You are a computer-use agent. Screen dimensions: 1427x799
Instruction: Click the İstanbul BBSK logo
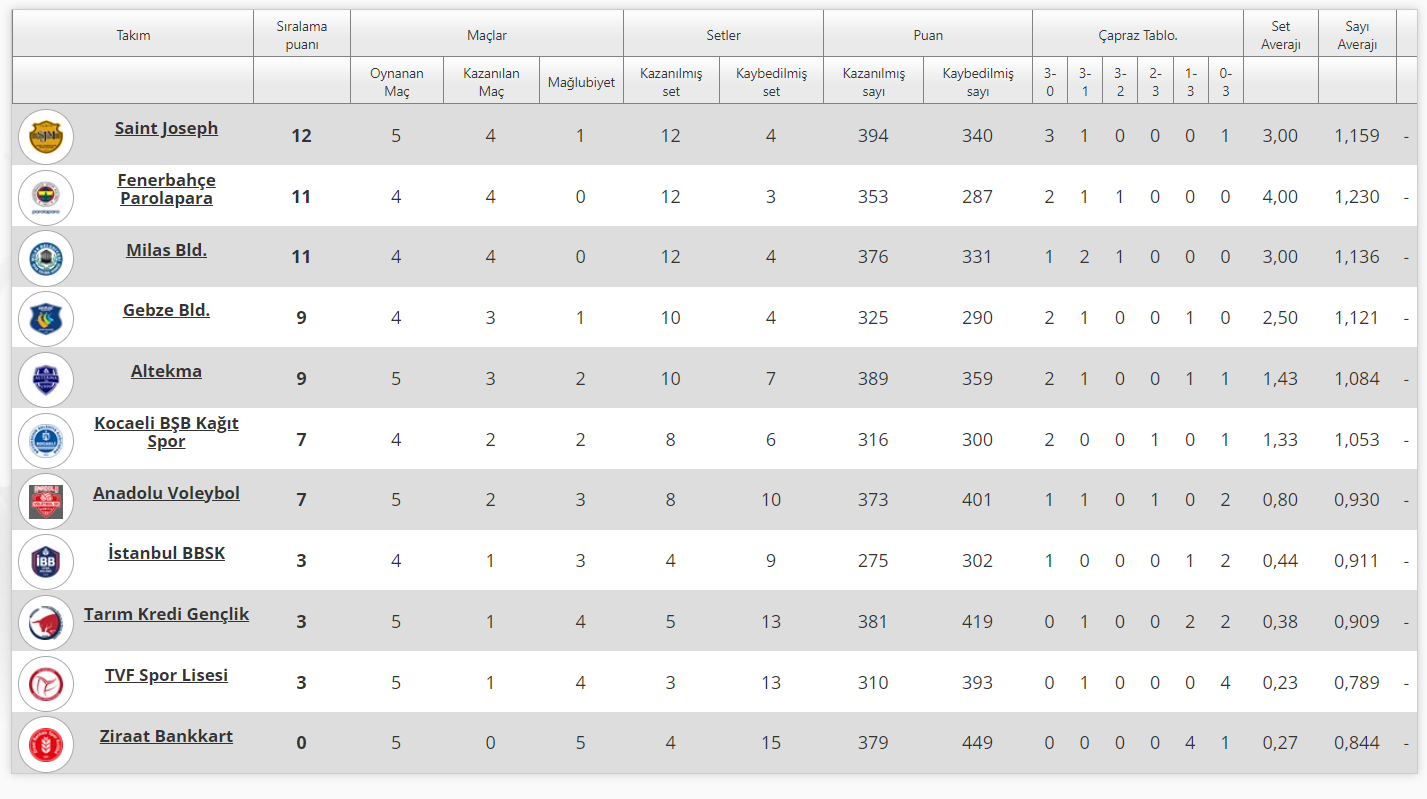pyautogui.click(x=46, y=561)
